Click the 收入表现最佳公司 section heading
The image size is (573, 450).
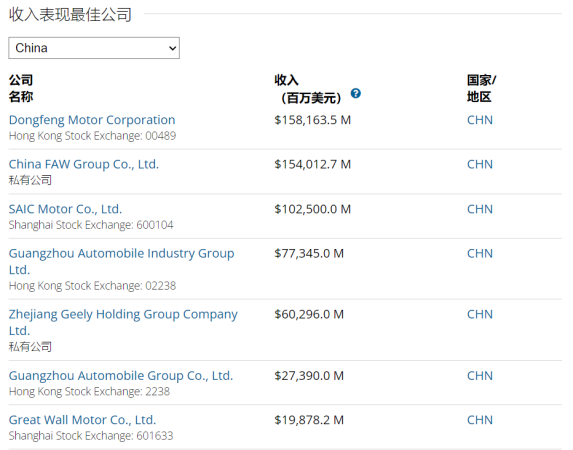point(70,14)
